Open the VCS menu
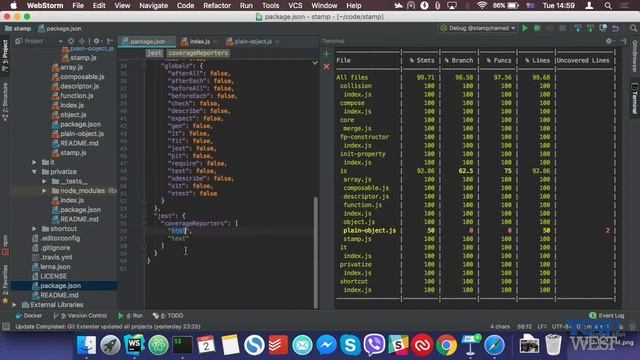 (x=295, y=5)
